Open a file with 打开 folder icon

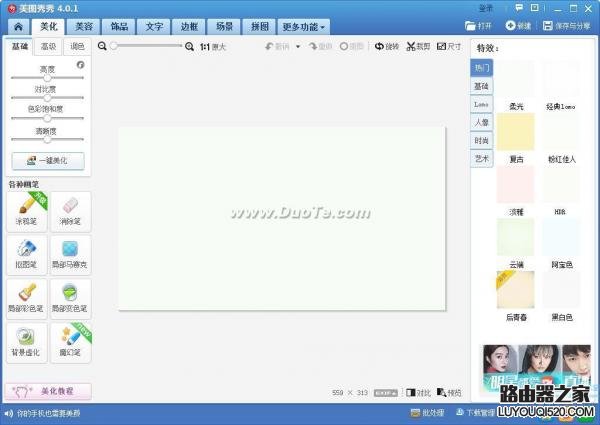478,26
